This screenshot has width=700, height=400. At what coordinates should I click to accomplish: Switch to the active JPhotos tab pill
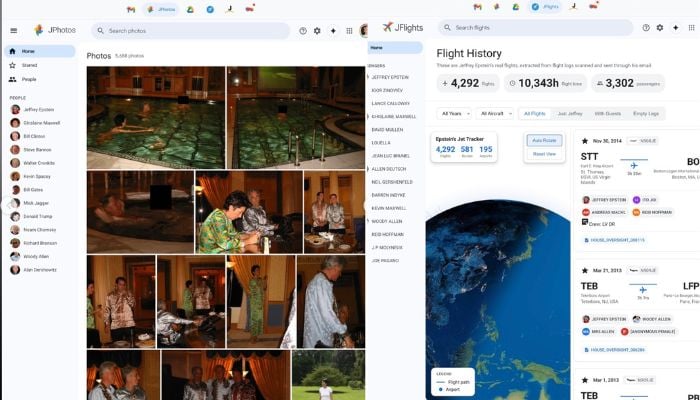click(x=161, y=9)
